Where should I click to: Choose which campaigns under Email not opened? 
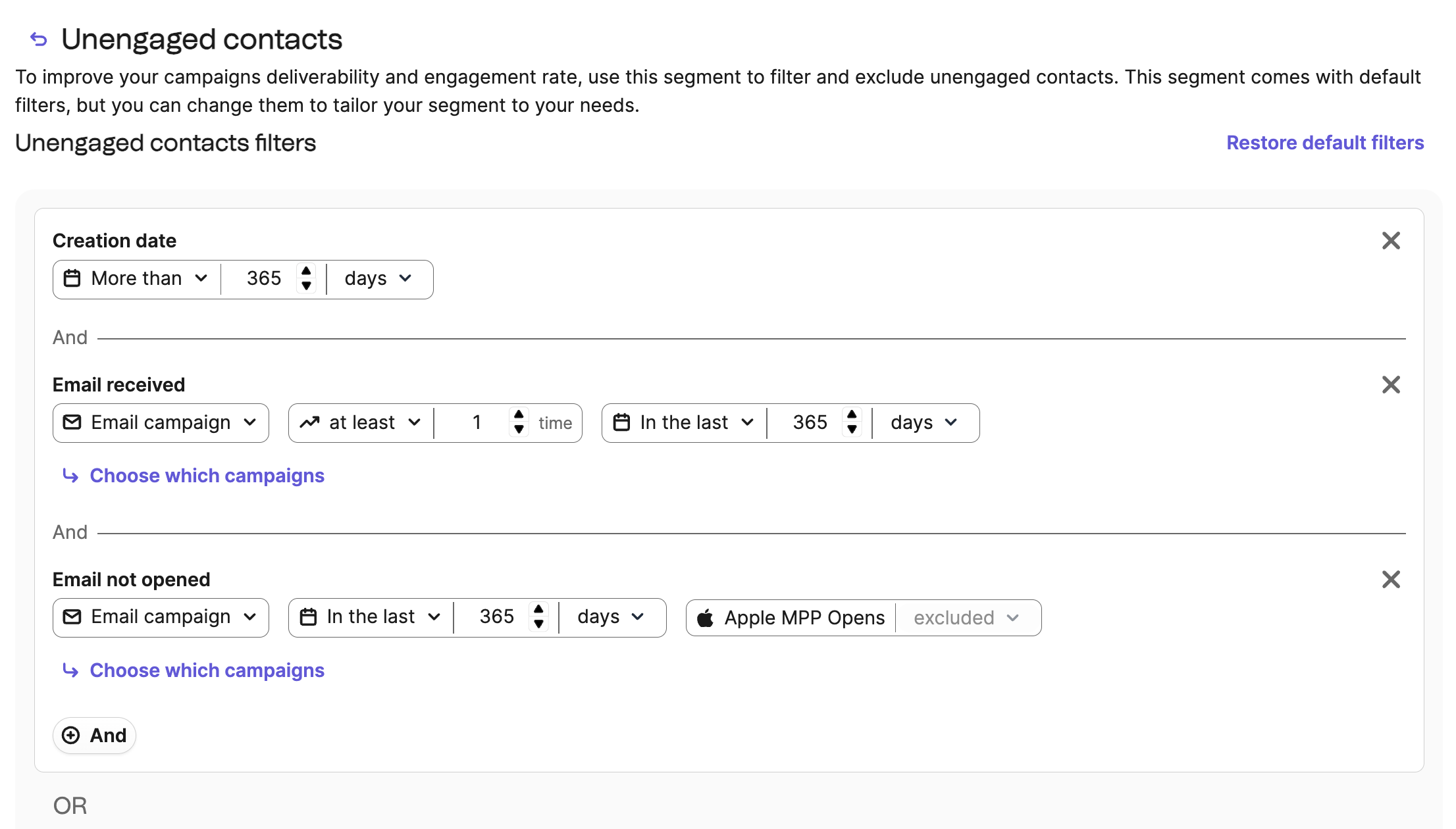207,670
